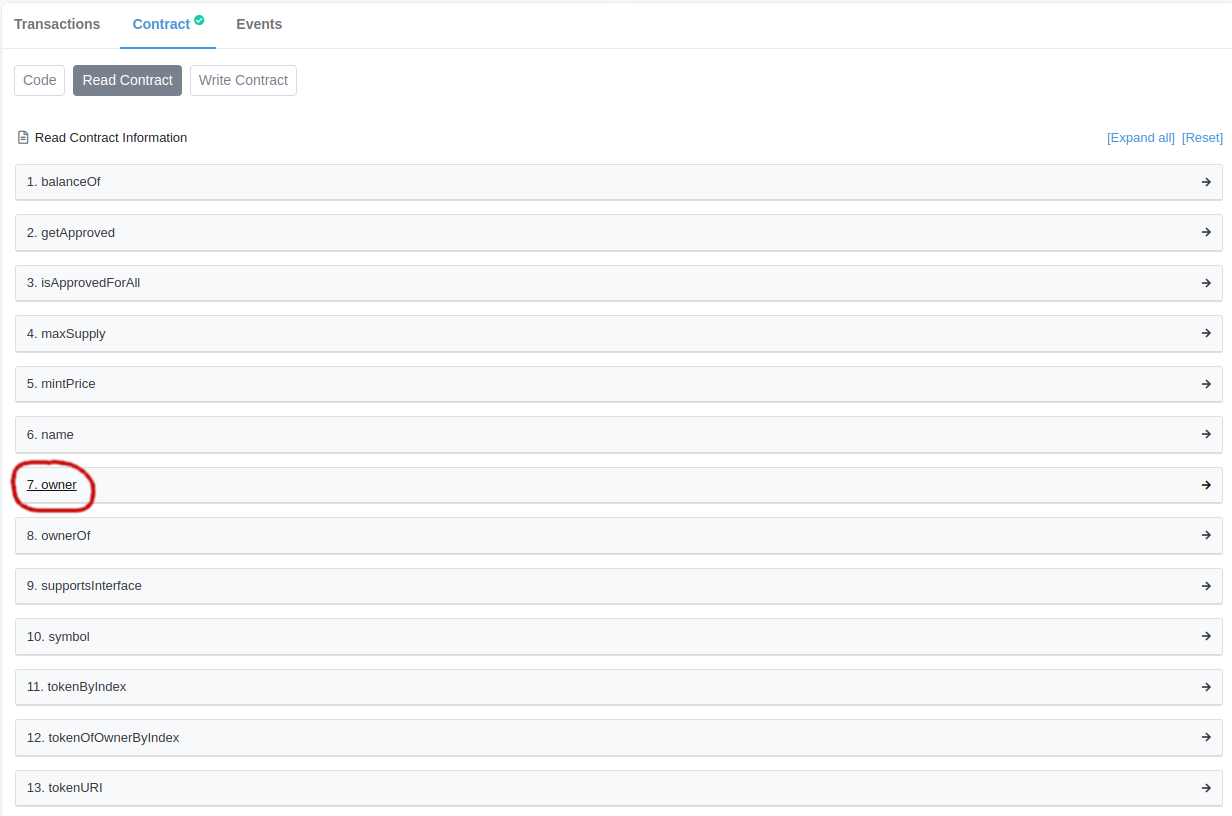
Task: Click the Expand all link
Action: click(x=1140, y=138)
